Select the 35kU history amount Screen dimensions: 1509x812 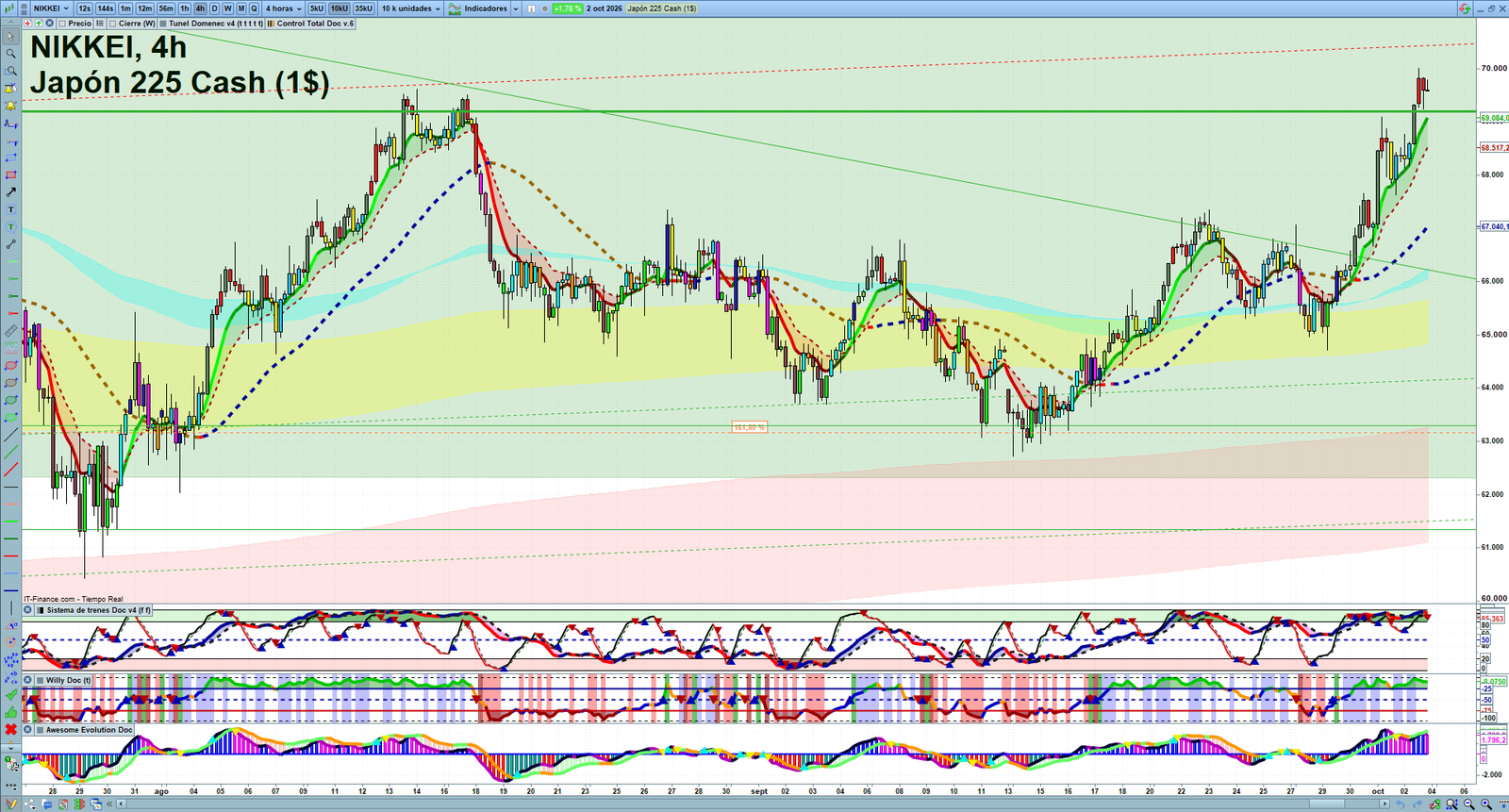pos(363,8)
